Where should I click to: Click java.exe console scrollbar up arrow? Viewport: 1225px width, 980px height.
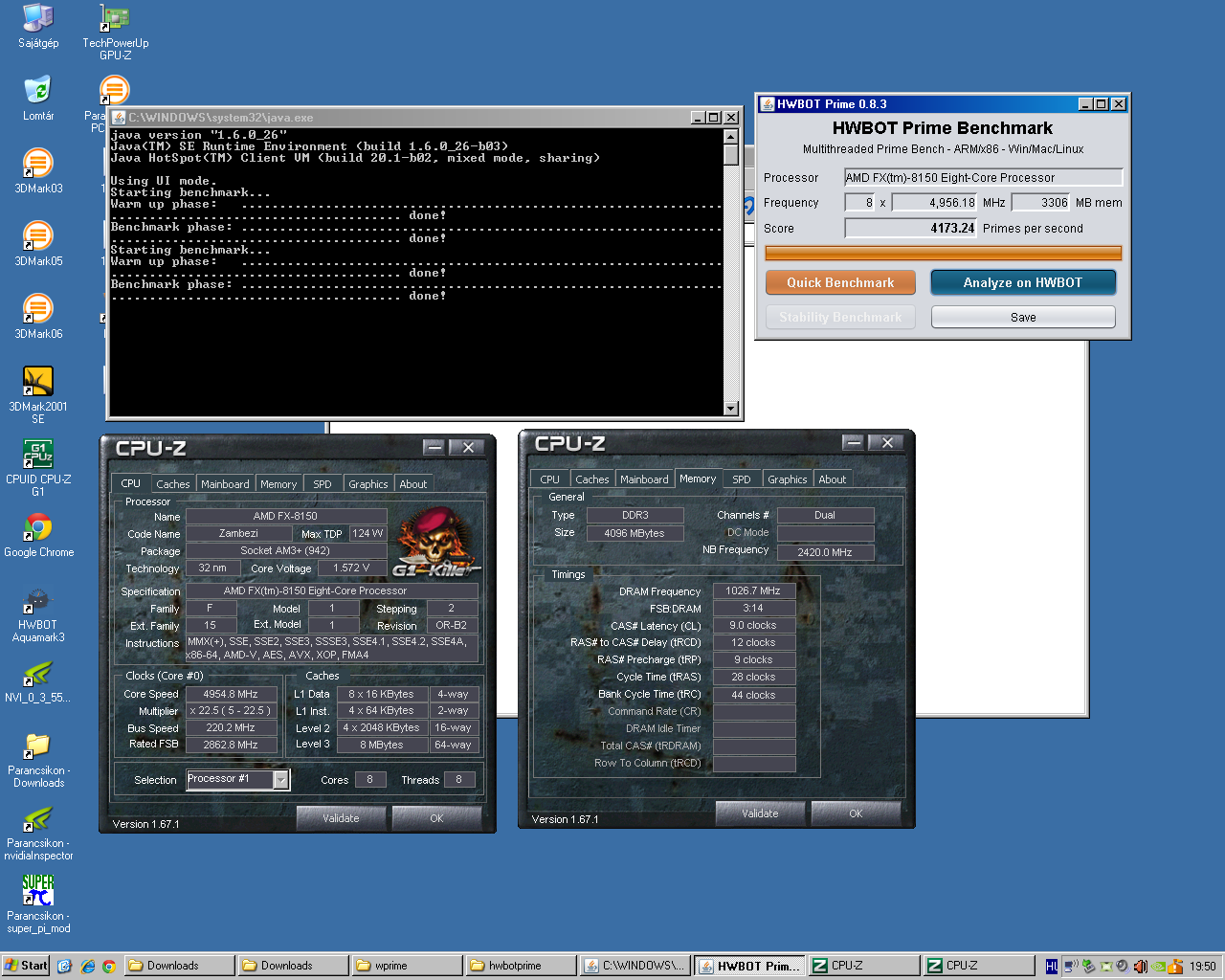click(x=731, y=136)
